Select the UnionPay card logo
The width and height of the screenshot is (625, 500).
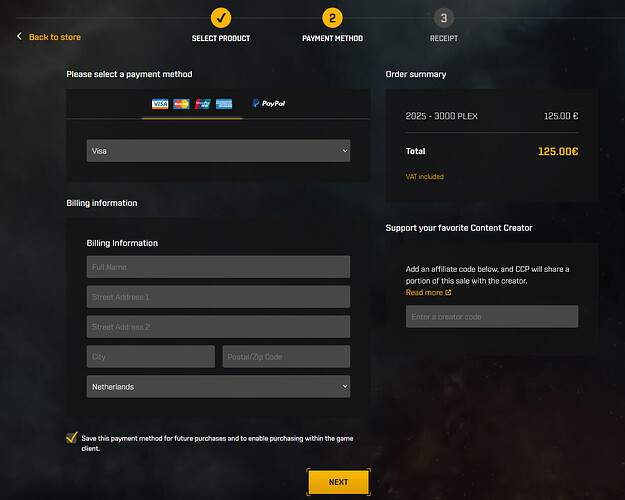point(202,104)
